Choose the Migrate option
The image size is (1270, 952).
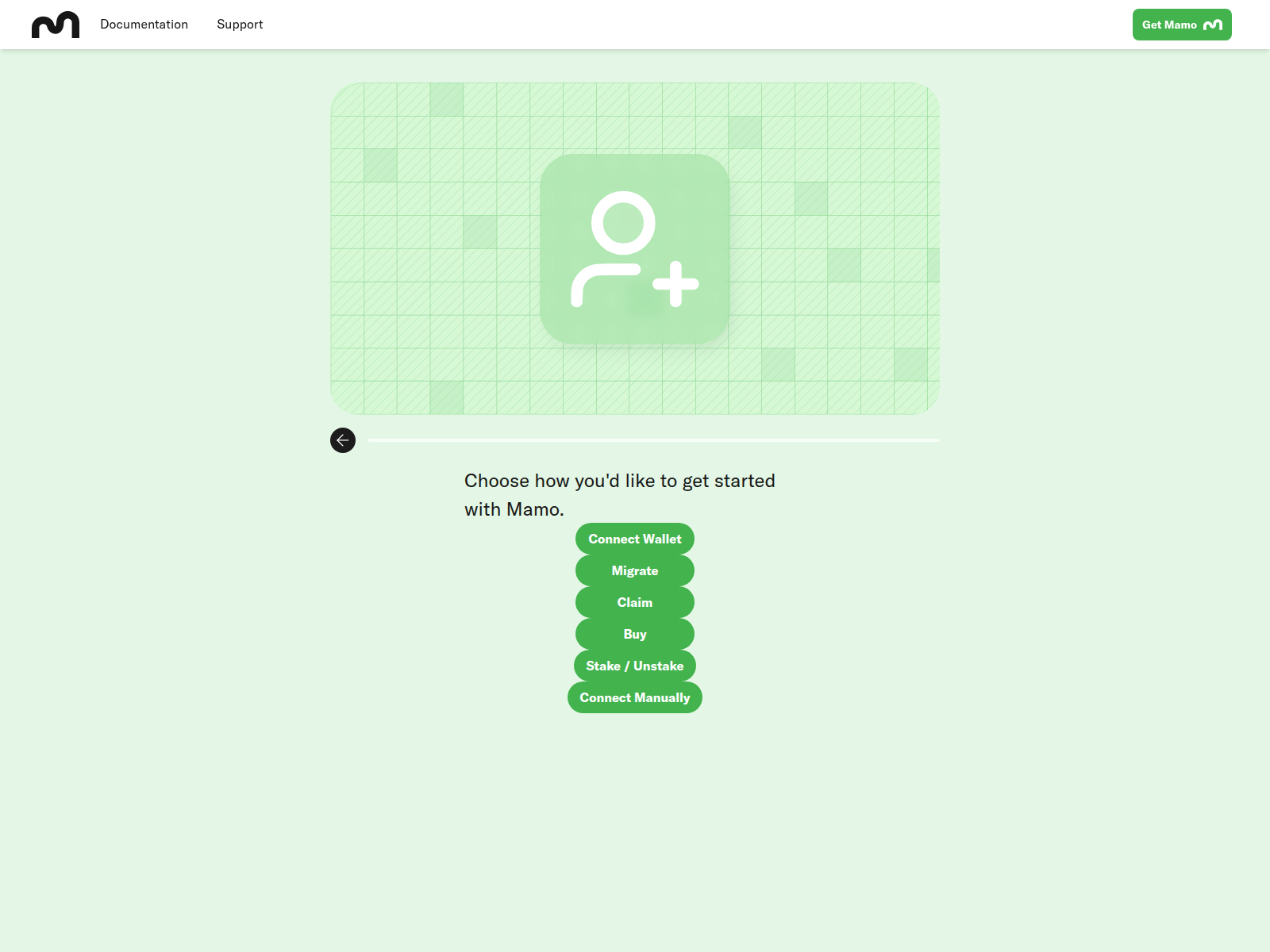tap(634, 570)
